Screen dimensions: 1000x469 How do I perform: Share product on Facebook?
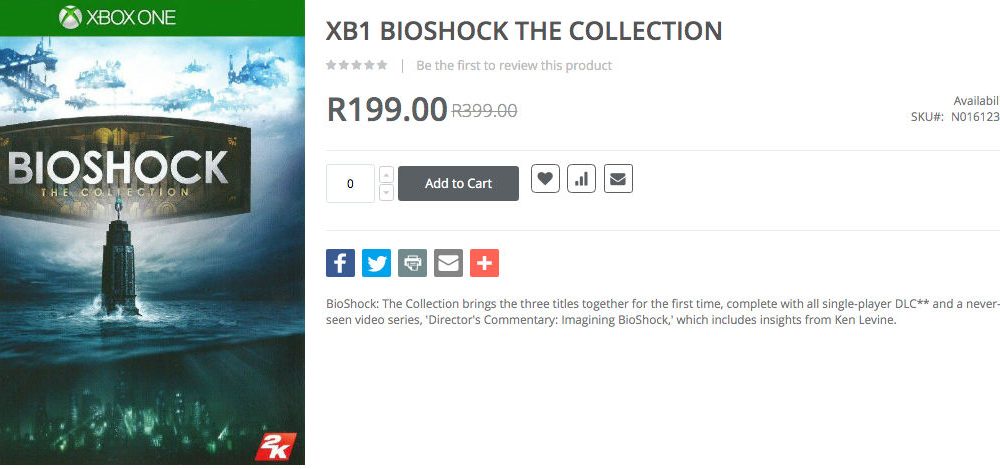pyautogui.click(x=340, y=263)
